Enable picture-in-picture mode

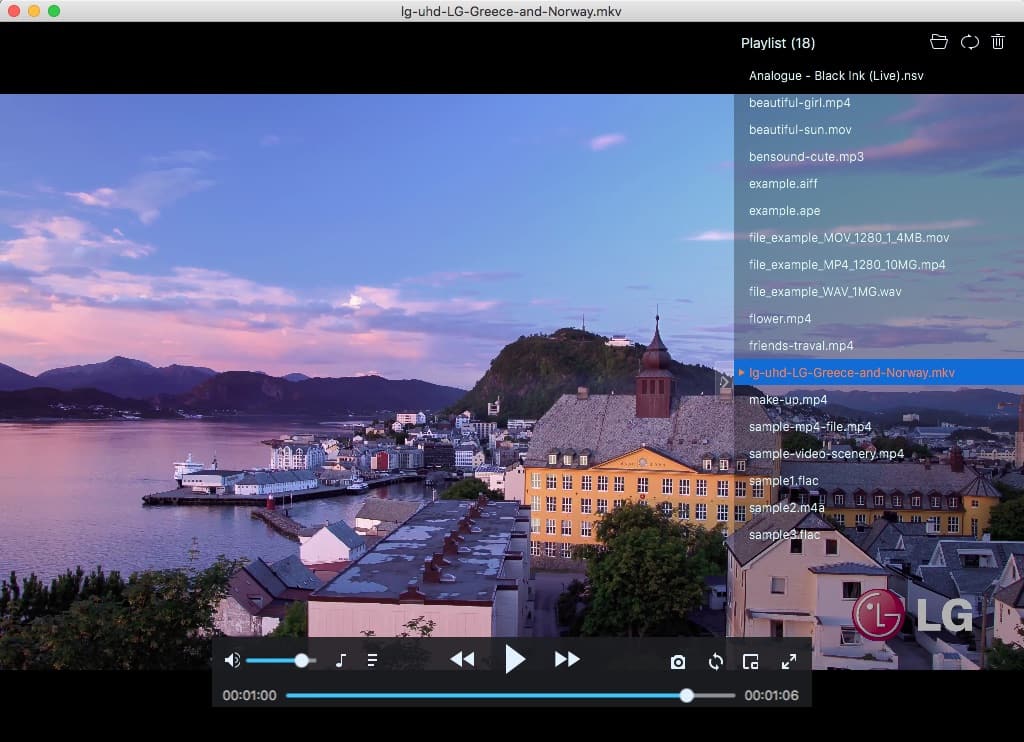752,661
